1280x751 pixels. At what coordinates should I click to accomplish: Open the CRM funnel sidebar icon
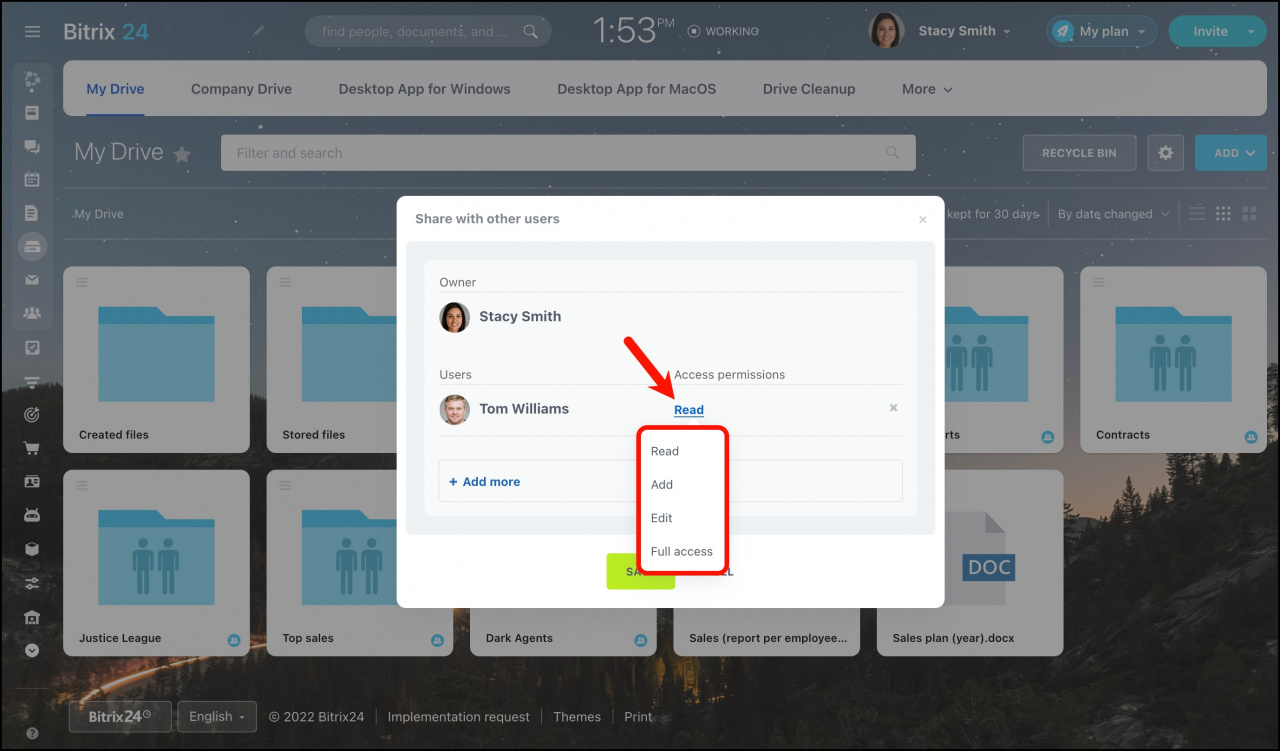(x=32, y=381)
